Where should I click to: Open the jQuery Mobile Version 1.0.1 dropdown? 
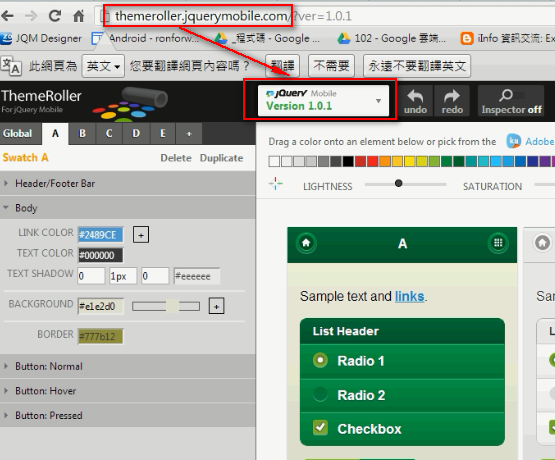(x=324, y=100)
